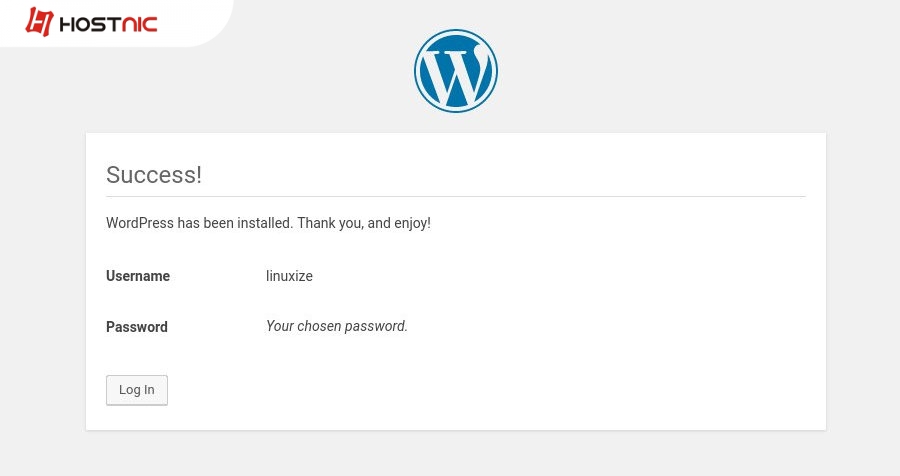Image resolution: width=900 pixels, height=476 pixels.
Task: Click the word WordPress in the message
Action: pos(139,223)
